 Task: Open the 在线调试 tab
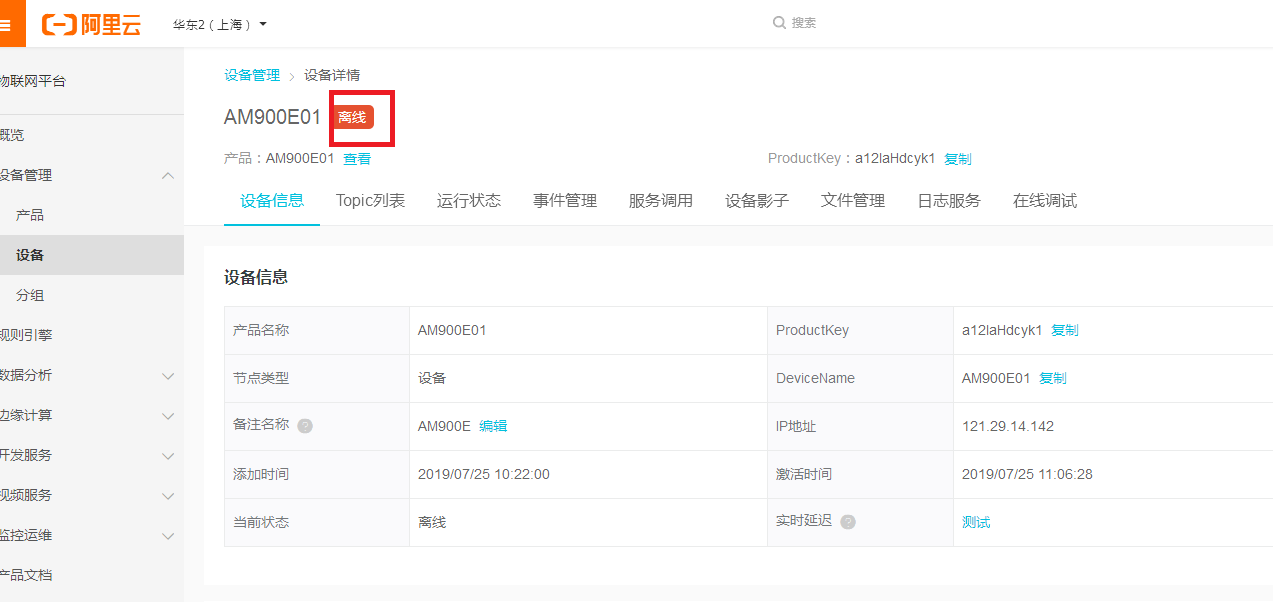click(x=1045, y=201)
